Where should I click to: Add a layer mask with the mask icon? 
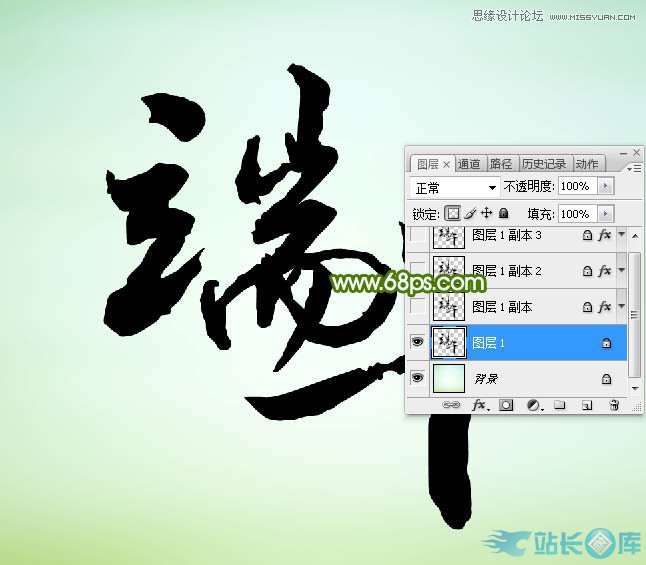[506, 405]
